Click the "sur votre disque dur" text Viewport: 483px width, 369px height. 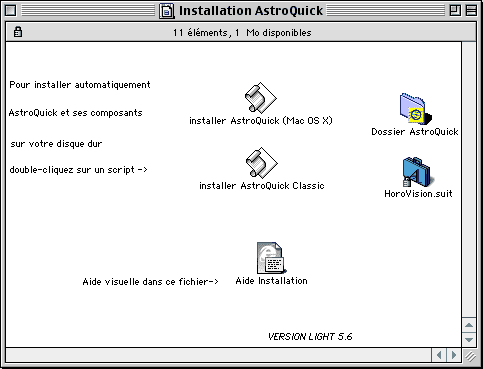click(56, 144)
